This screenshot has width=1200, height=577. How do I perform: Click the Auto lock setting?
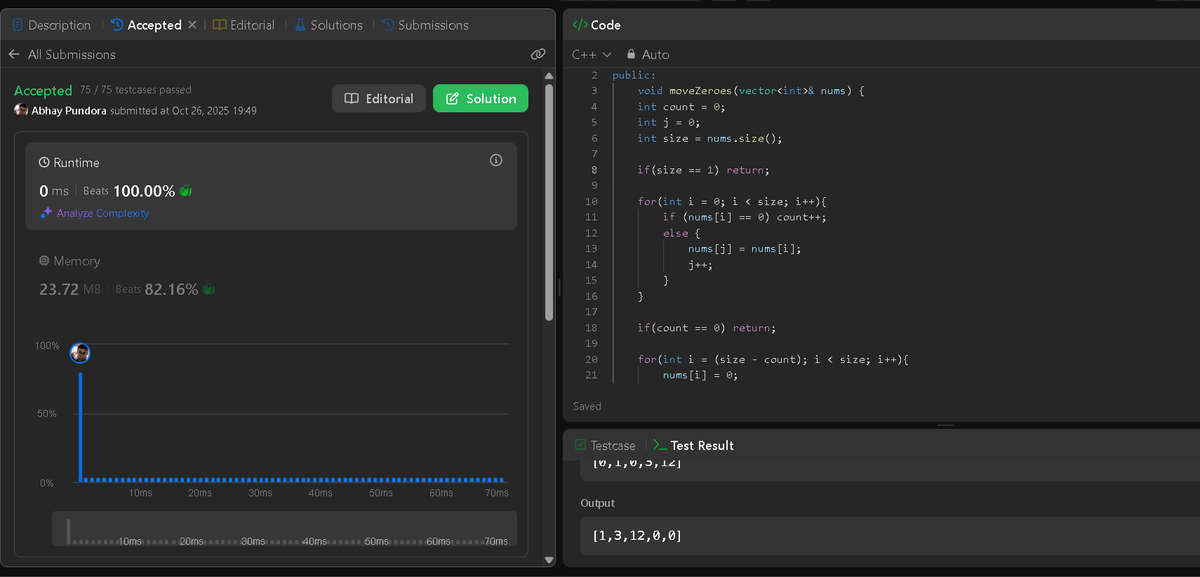coord(647,54)
